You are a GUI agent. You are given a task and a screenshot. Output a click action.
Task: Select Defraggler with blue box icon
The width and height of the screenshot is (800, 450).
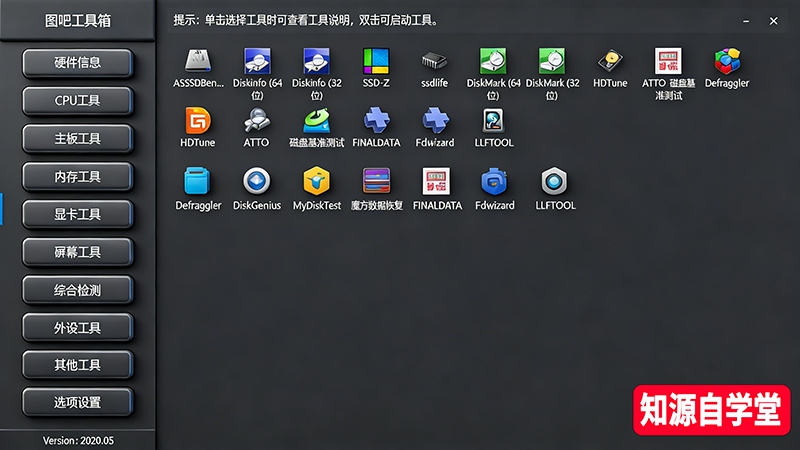click(197, 181)
